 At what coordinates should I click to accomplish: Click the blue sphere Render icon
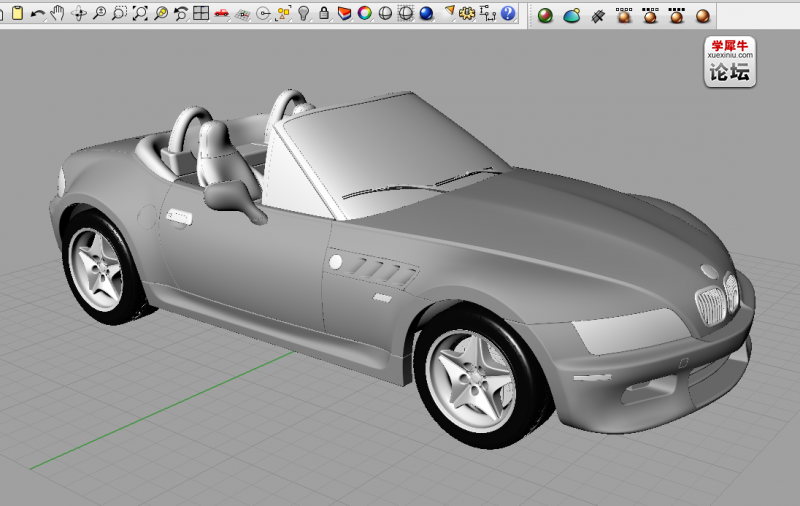tap(426, 13)
